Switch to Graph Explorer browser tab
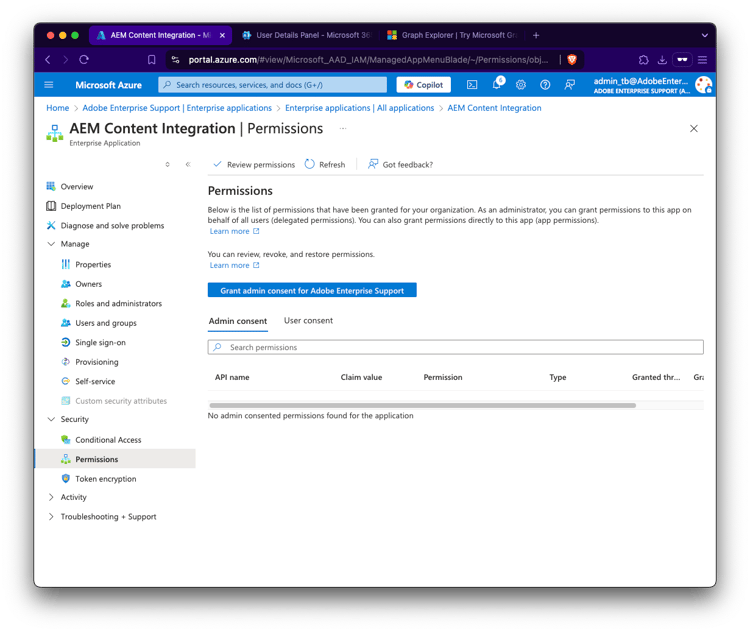 452,35
